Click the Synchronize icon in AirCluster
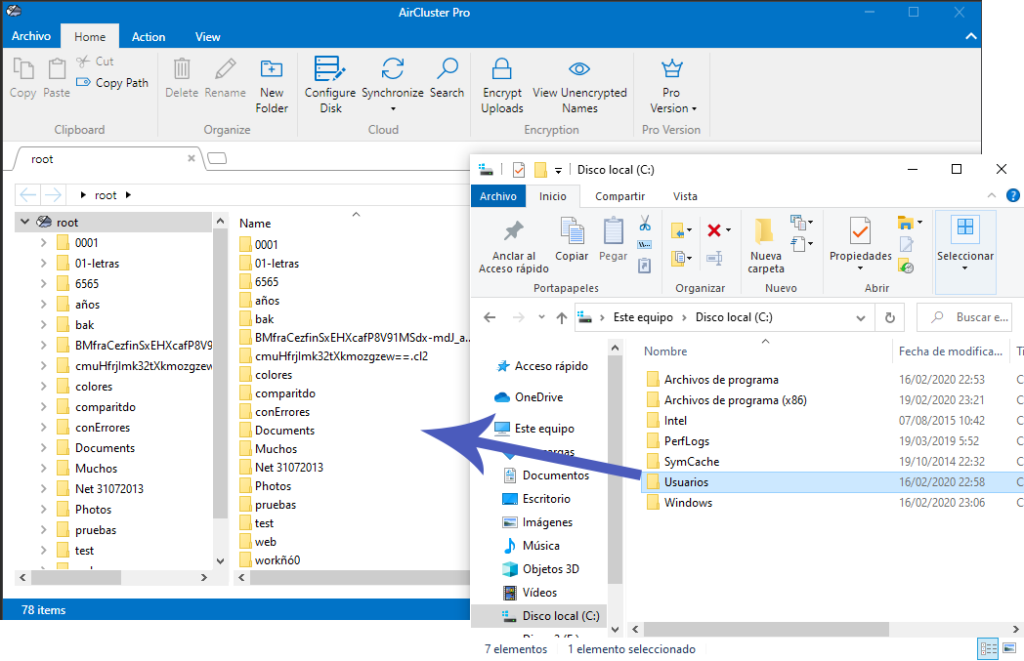Screen dimensions: 1024x661 click(x=392, y=69)
